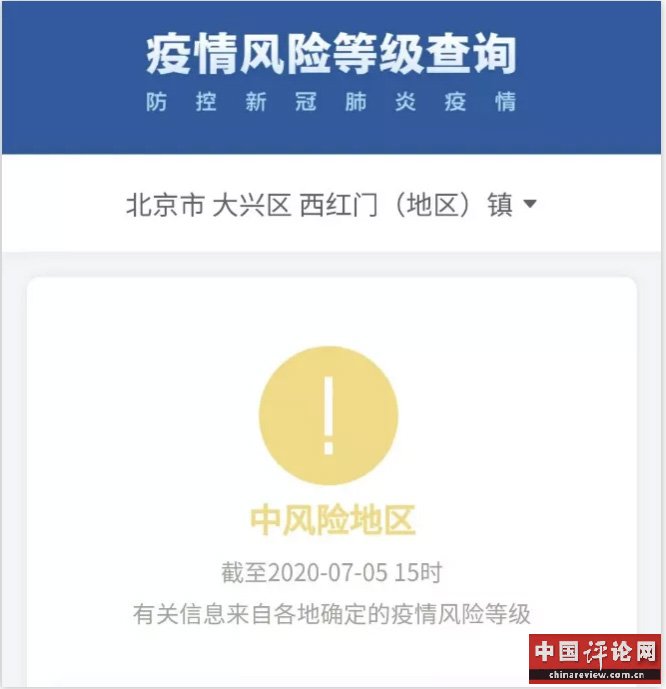Viewport: 666px width, 689px height.
Task: Click the 截至2020-07-05 15时 timestamp
Action: point(331,572)
